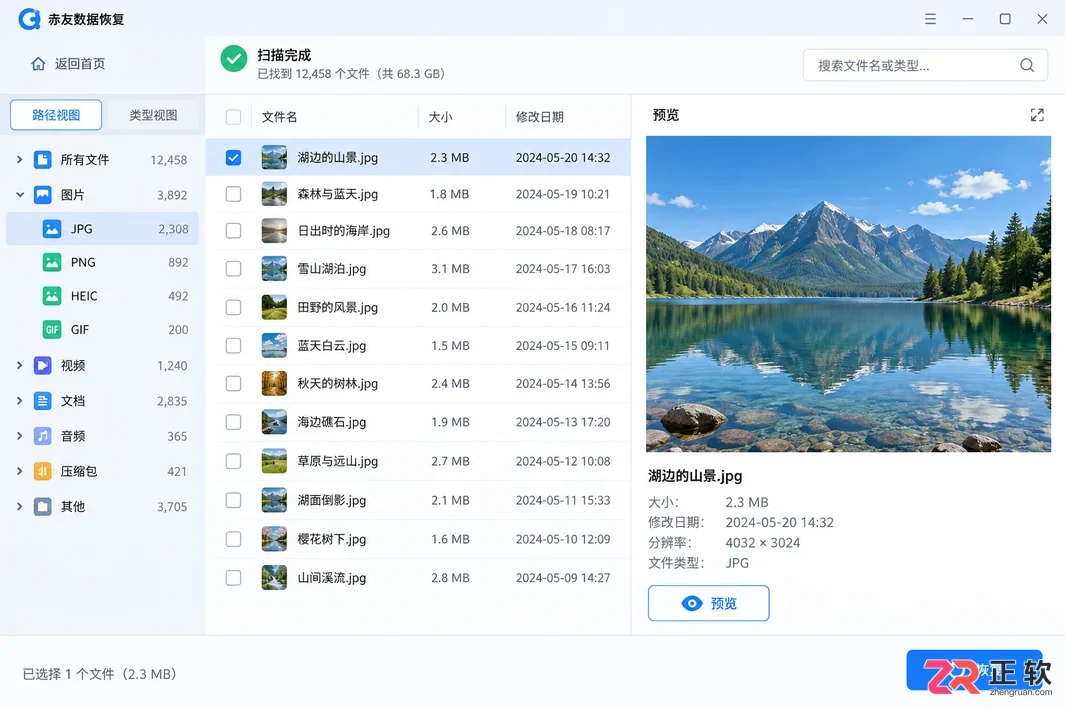The image size is (1065, 710).
Task: Click the large preview image
Action: coord(848,294)
